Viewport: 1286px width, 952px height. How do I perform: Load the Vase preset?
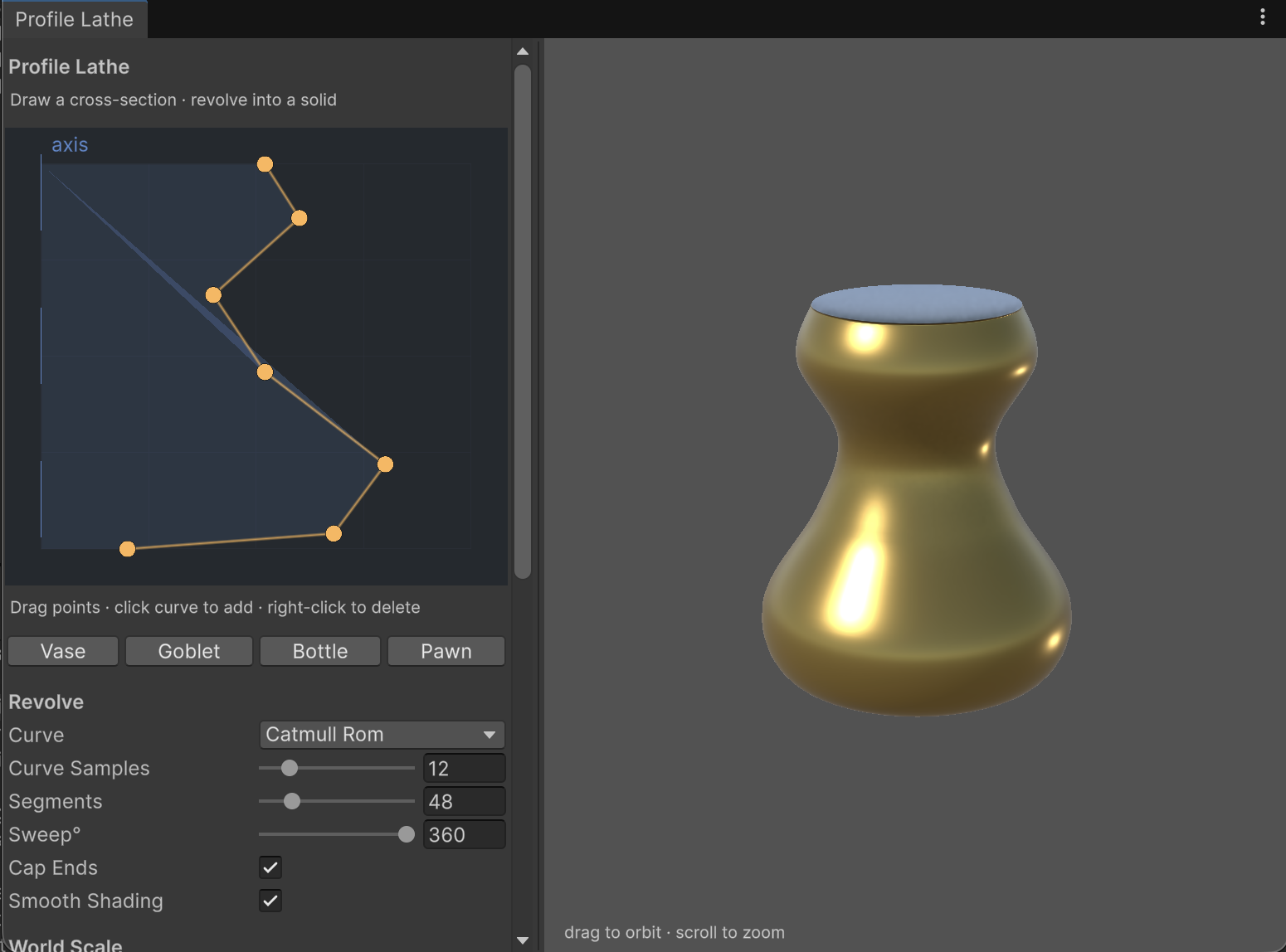63,651
